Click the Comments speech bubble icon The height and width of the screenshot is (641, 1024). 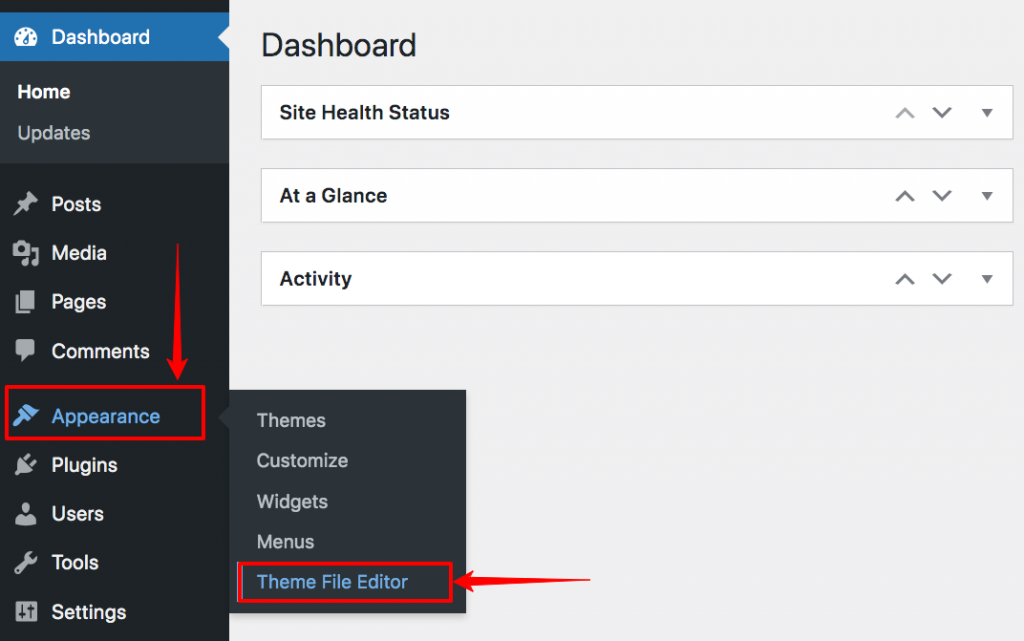click(25, 351)
